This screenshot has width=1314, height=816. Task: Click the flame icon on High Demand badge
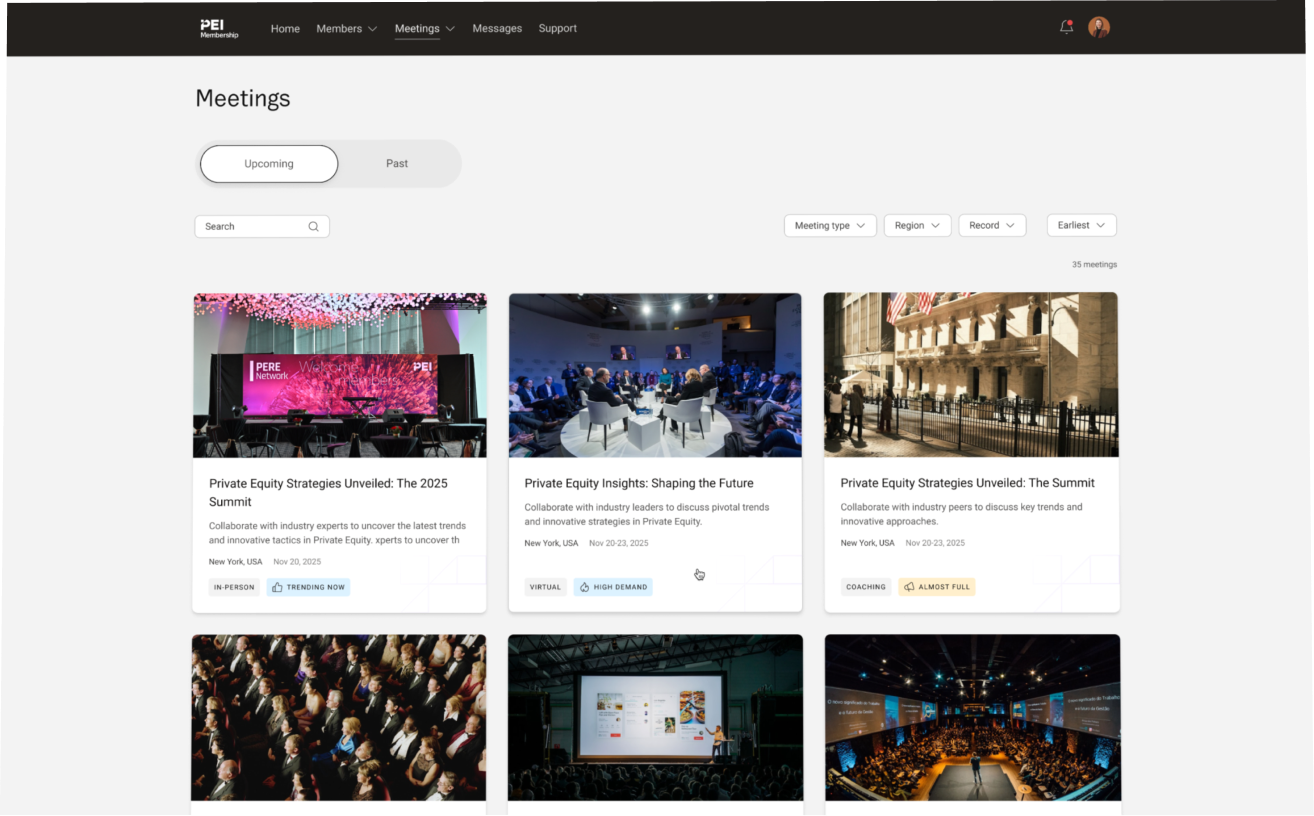[x=584, y=587]
